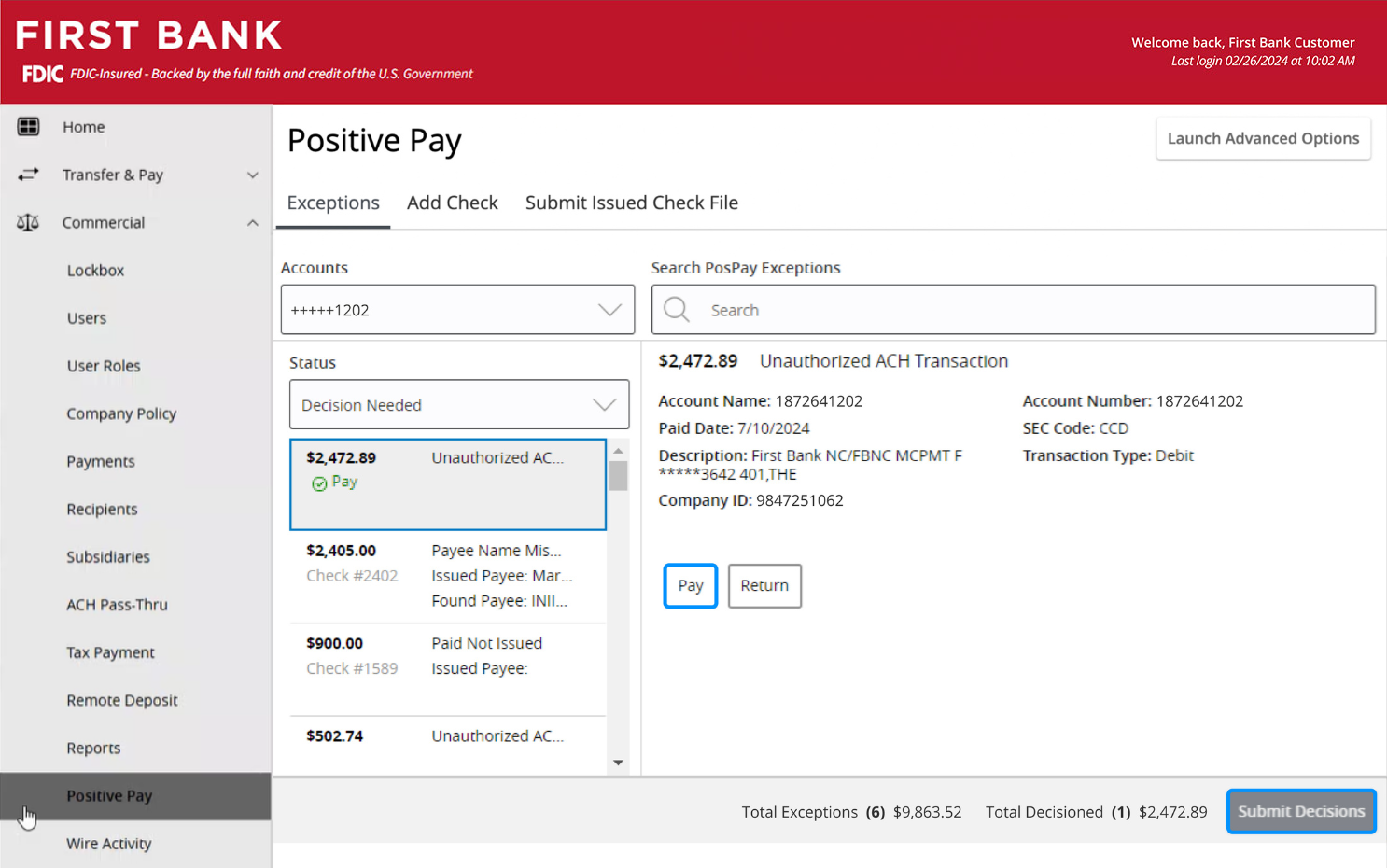Click Submit Decisions button

tap(1300, 811)
